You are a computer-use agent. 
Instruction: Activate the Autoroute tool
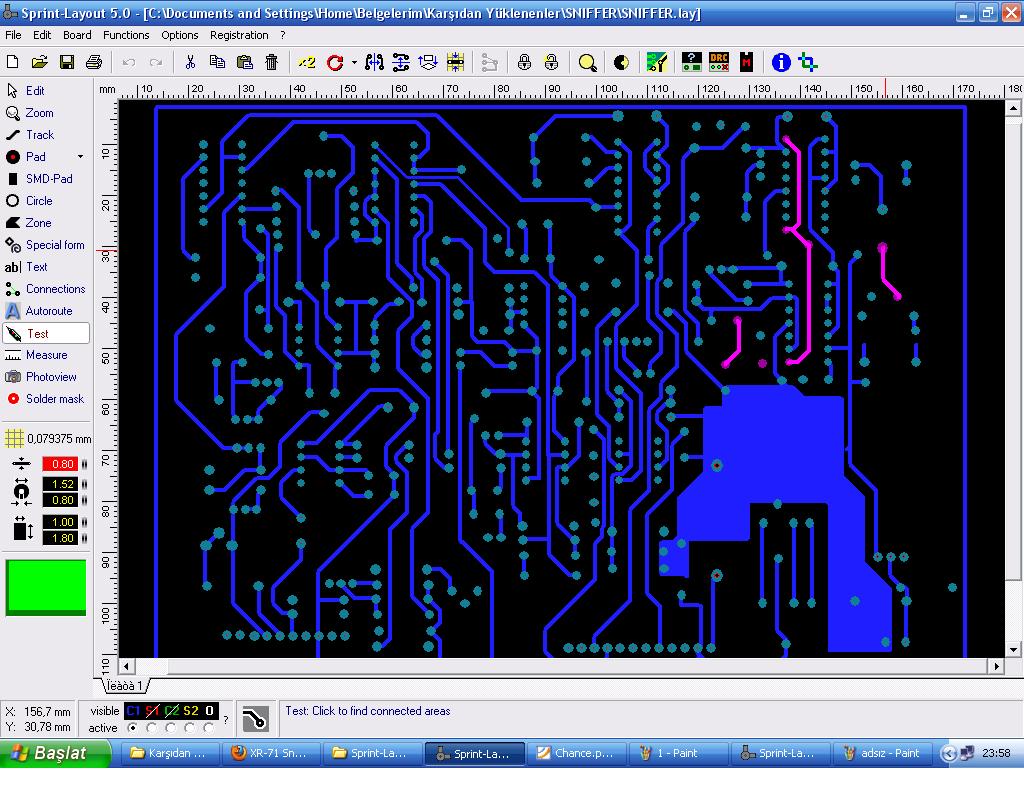click(48, 311)
